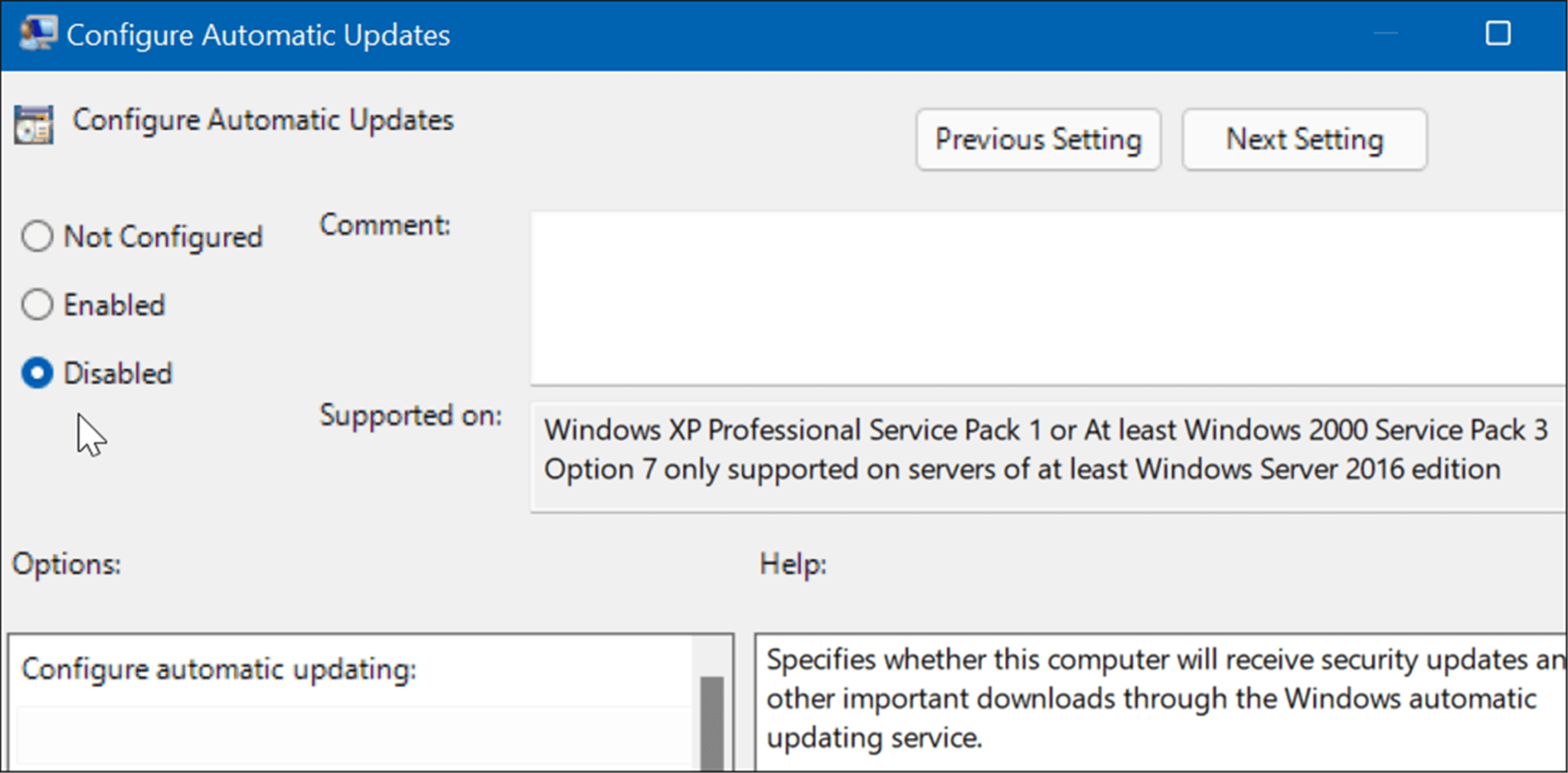Viewport: 1568px width, 773px height.
Task: Click the Supported on: label
Action: pos(411,416)
